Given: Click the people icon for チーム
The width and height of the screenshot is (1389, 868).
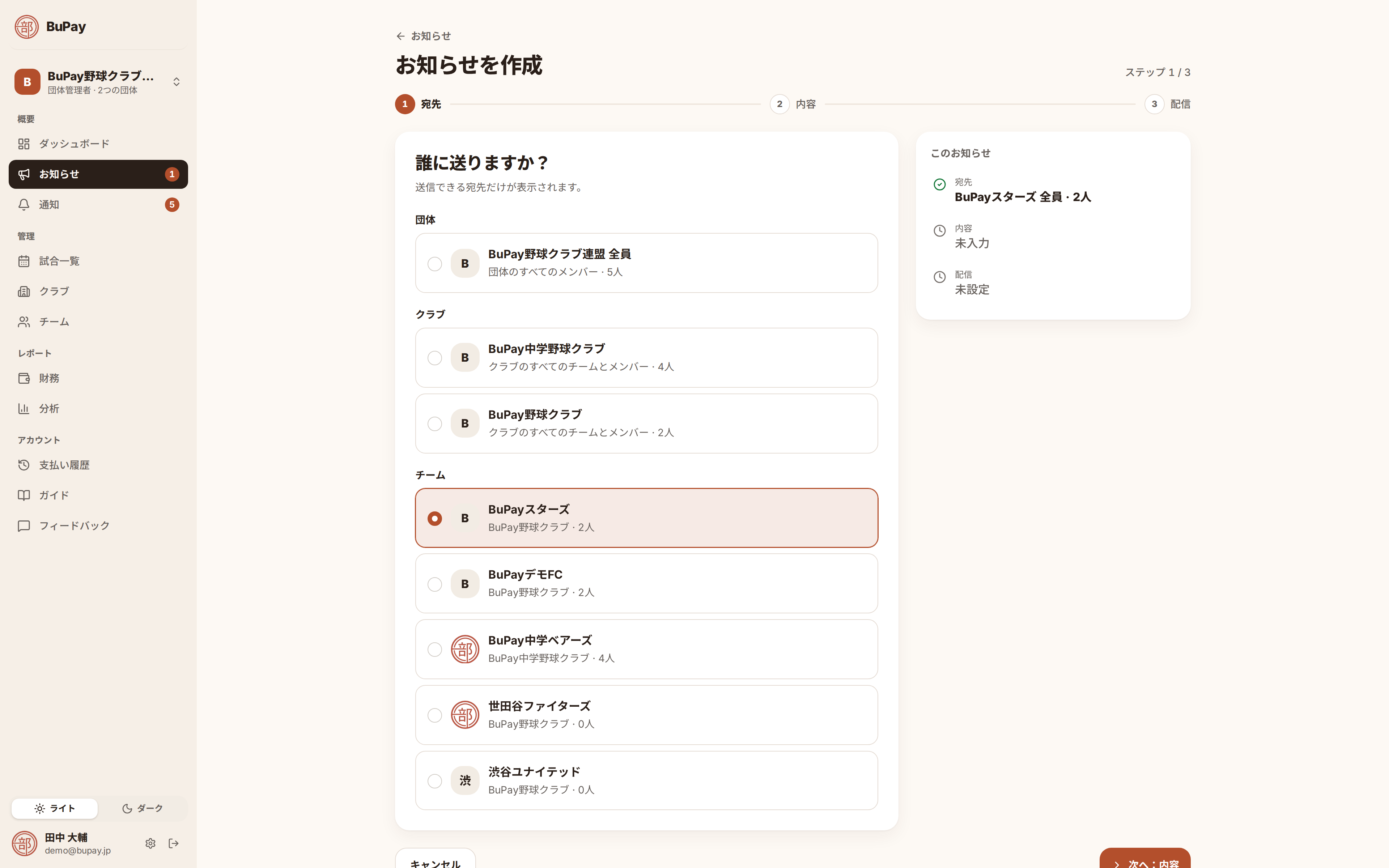Looking at the screenshot, I should 24,322.
